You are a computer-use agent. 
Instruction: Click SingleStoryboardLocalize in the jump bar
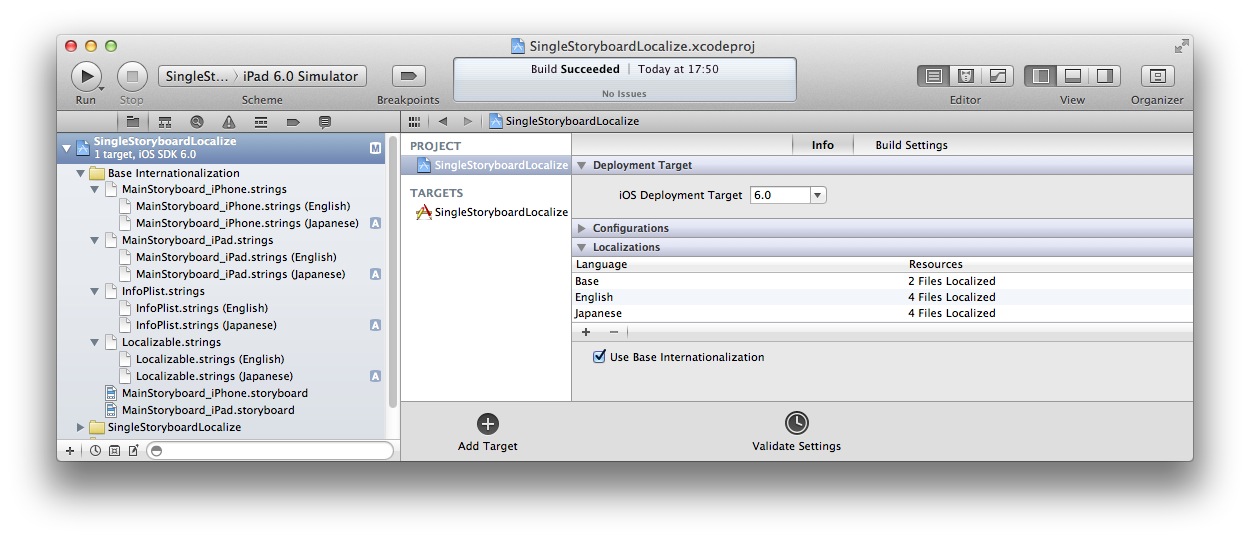564,121
